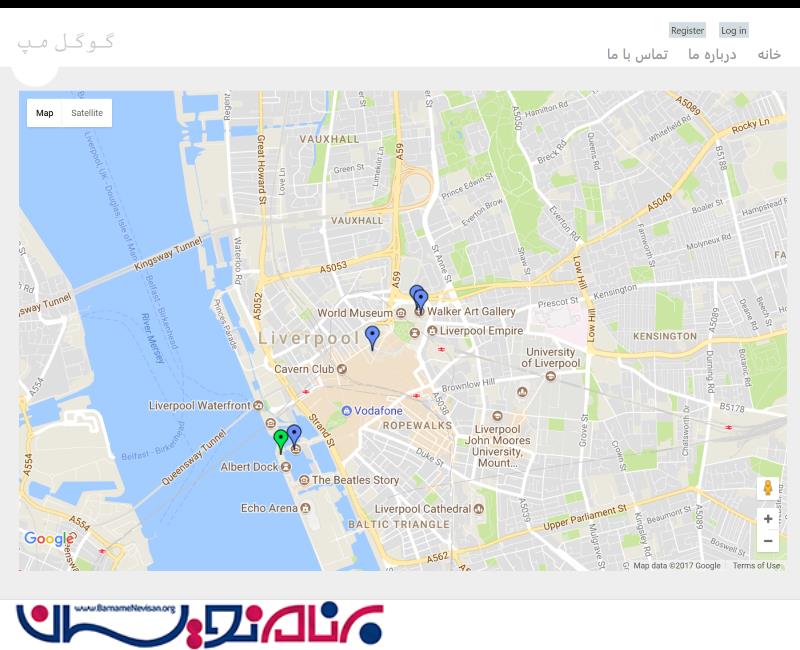Click the World Museum place icon
The image size is (800, 650).
401,313
